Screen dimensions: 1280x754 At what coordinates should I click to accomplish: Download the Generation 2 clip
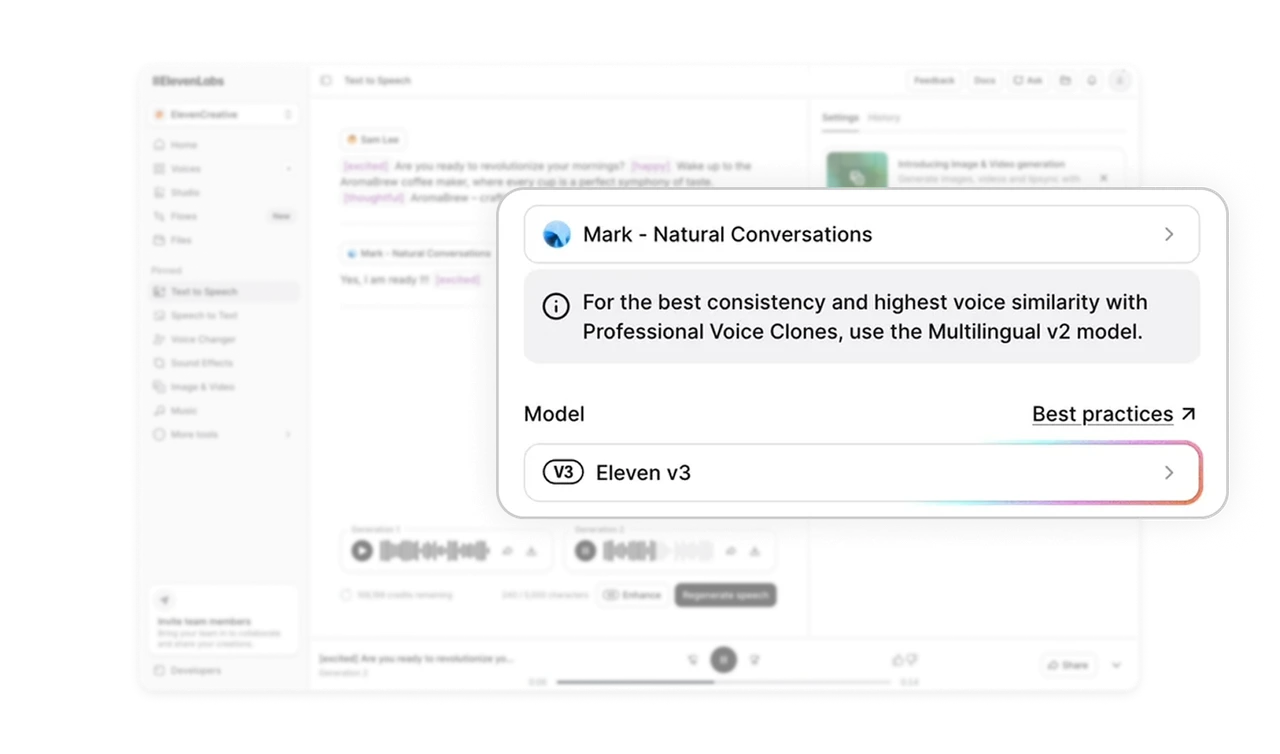(755, 551)
